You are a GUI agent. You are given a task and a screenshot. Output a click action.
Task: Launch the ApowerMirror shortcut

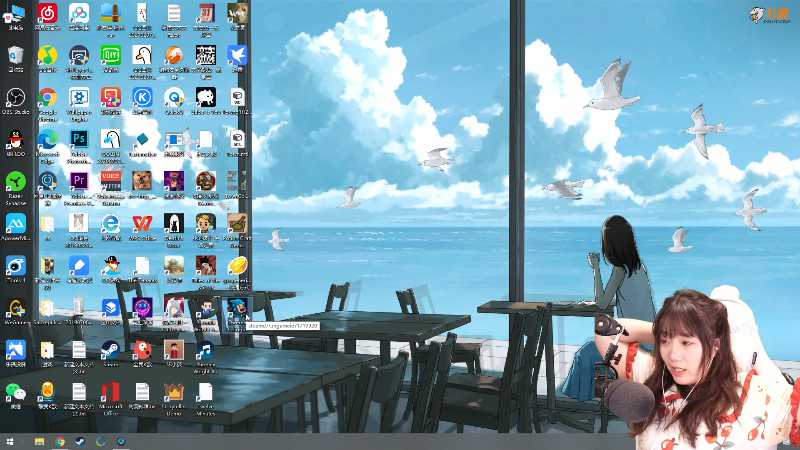(x=16, y=223)
